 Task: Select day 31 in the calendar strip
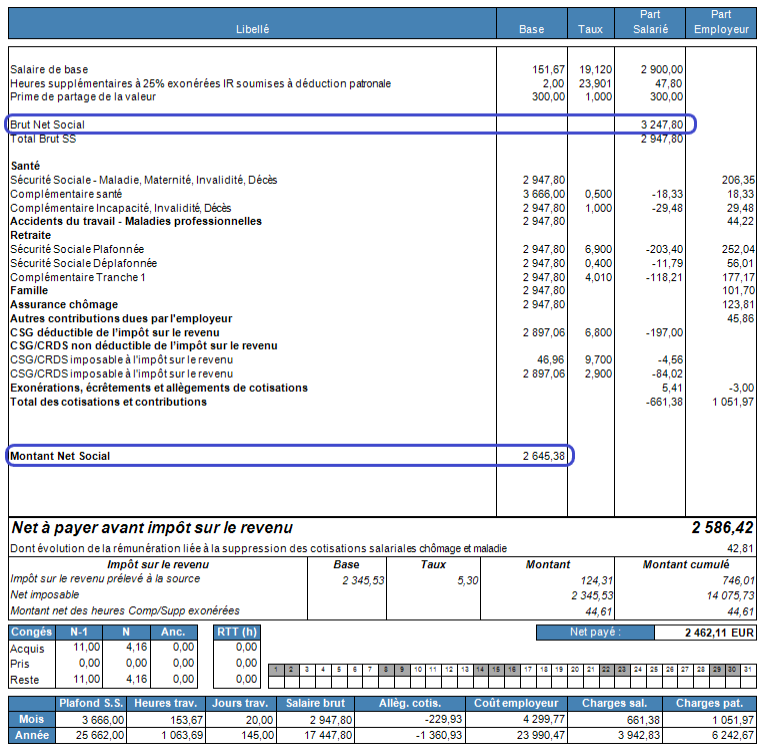click(x=751, y=669)
